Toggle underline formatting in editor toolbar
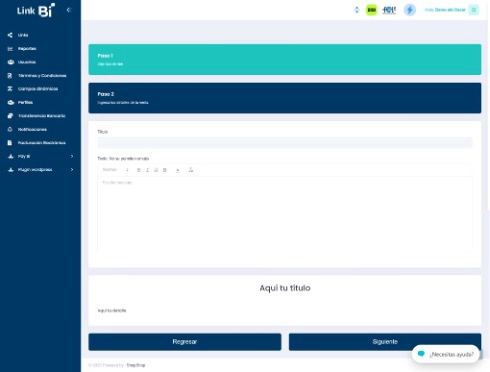This screenshot has height=372, width=490. click(x=156, y=170)
